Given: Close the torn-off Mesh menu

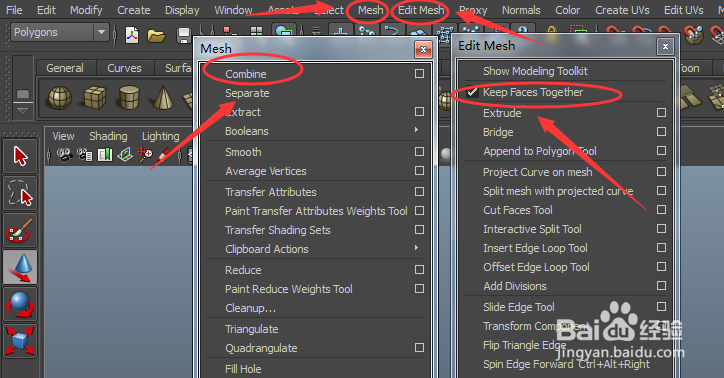Looking at the screenshot, I should point(423,49).
